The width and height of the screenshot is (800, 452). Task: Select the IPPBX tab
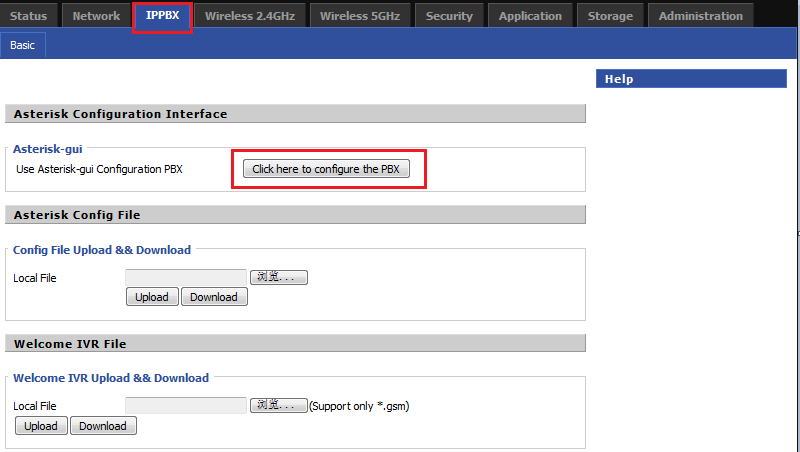coord(162,16)
